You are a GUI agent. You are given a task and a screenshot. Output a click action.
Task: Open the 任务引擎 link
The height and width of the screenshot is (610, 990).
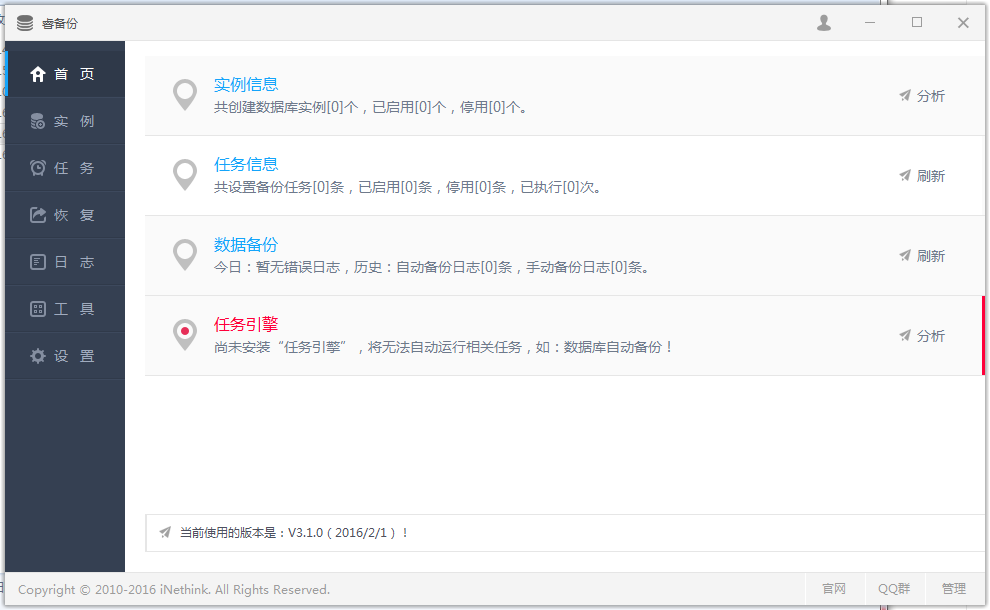(246, 323)
